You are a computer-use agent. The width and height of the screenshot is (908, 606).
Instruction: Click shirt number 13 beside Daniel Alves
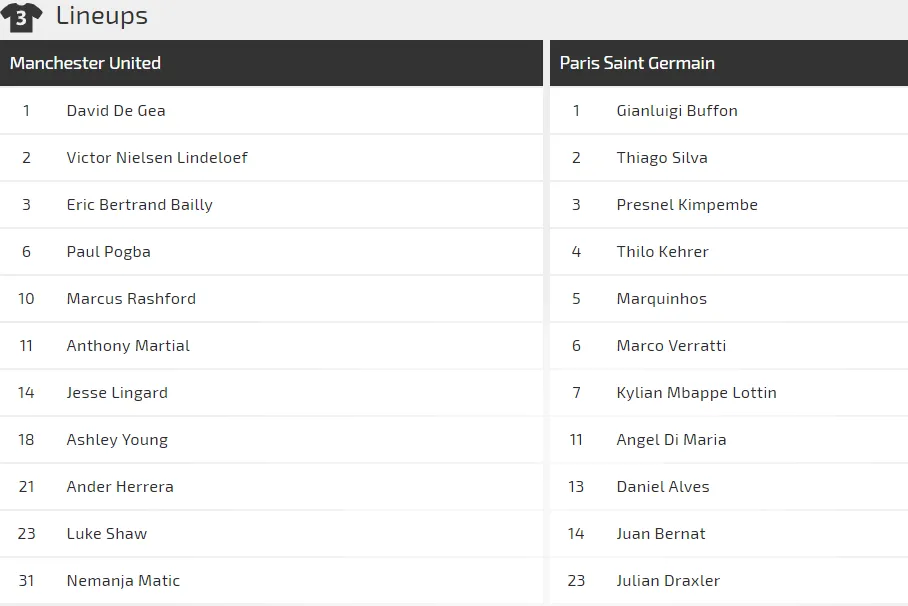tap(576, 487)
